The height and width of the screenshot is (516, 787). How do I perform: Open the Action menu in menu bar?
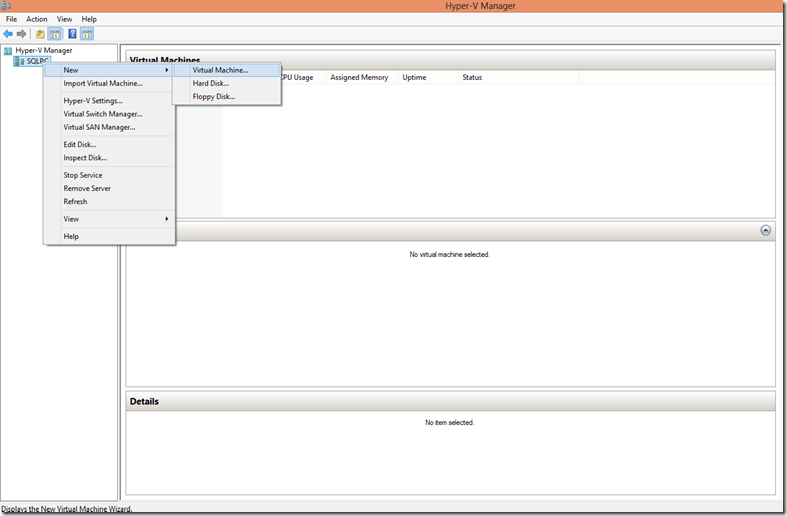(37, 19)
